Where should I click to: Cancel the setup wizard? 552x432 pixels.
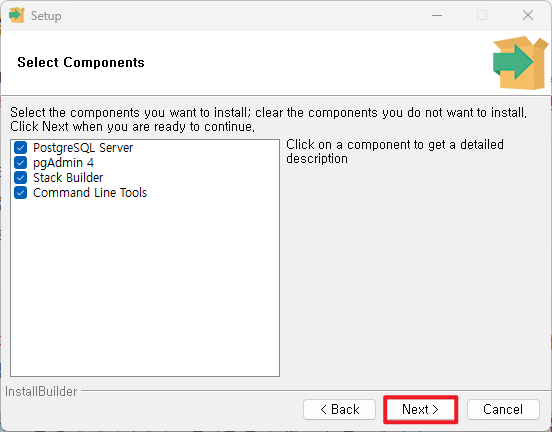[503, 409]
